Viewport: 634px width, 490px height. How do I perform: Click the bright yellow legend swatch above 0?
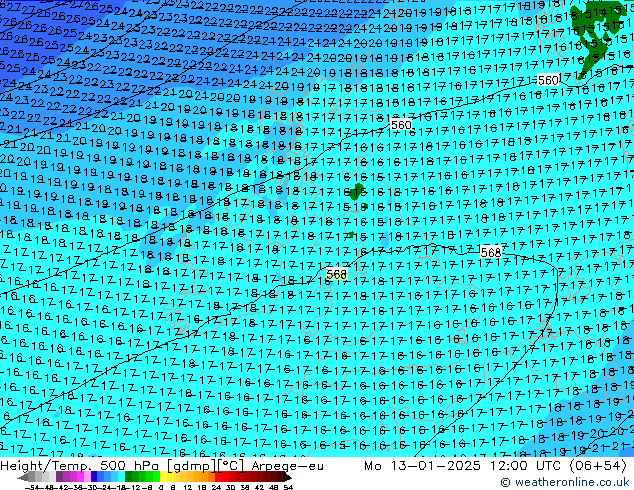163,477
